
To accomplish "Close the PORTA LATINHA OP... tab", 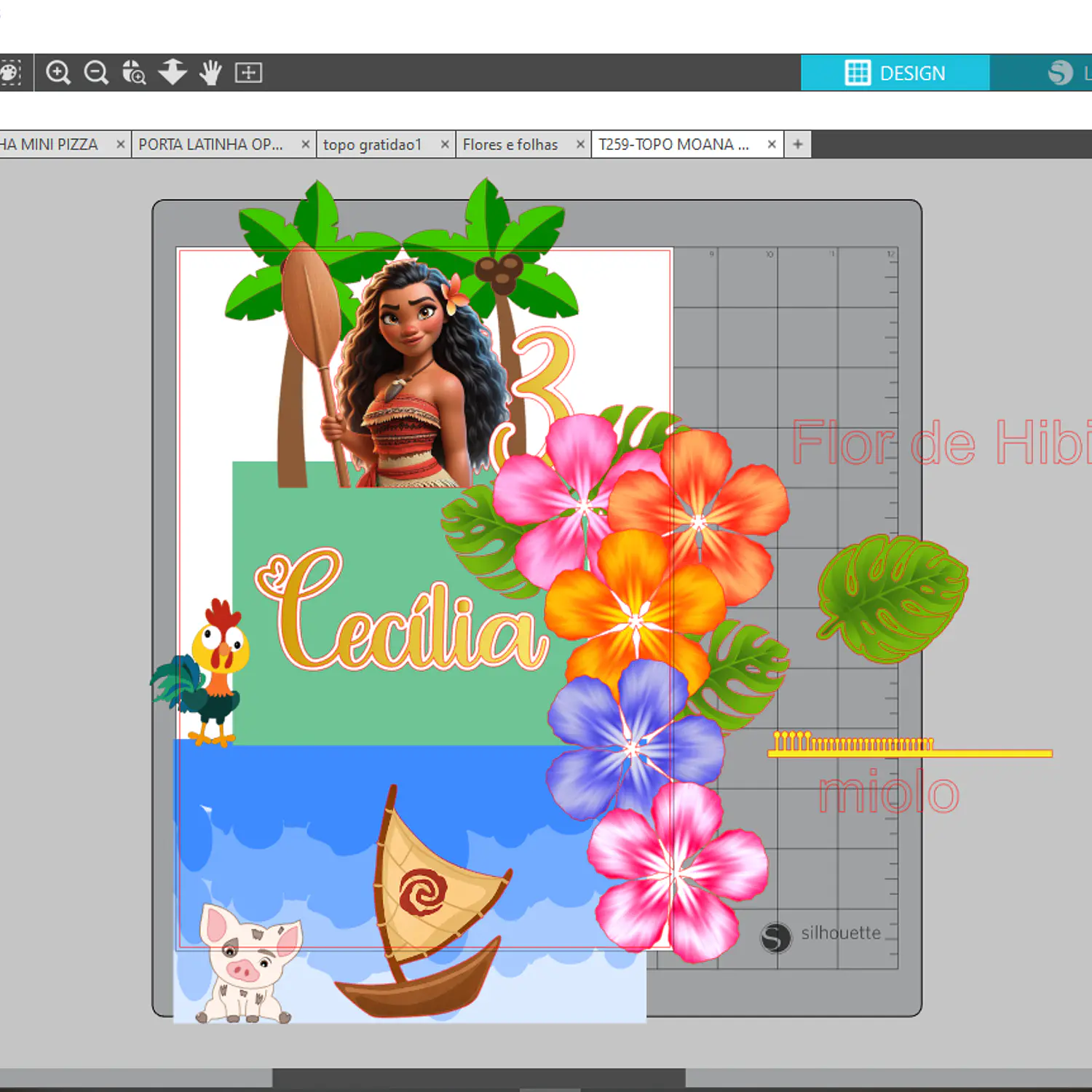I will [x=306, y=144].
